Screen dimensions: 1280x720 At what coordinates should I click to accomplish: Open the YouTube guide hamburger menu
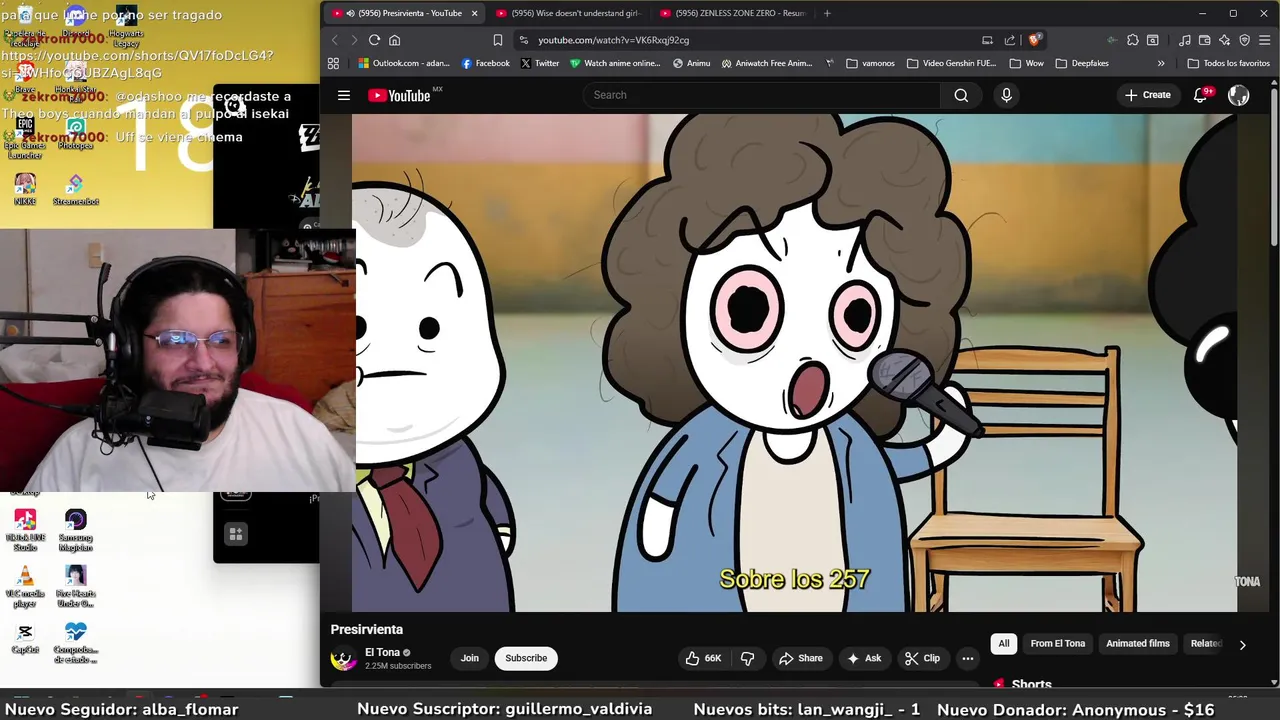point(344,95)
